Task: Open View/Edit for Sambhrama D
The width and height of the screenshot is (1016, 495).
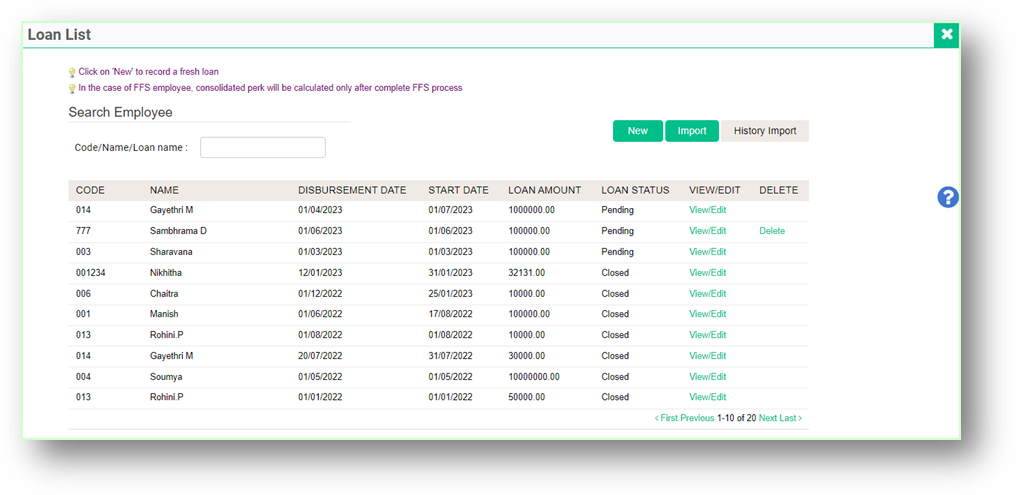Action: pyautogui.click(x=708, y=231)
